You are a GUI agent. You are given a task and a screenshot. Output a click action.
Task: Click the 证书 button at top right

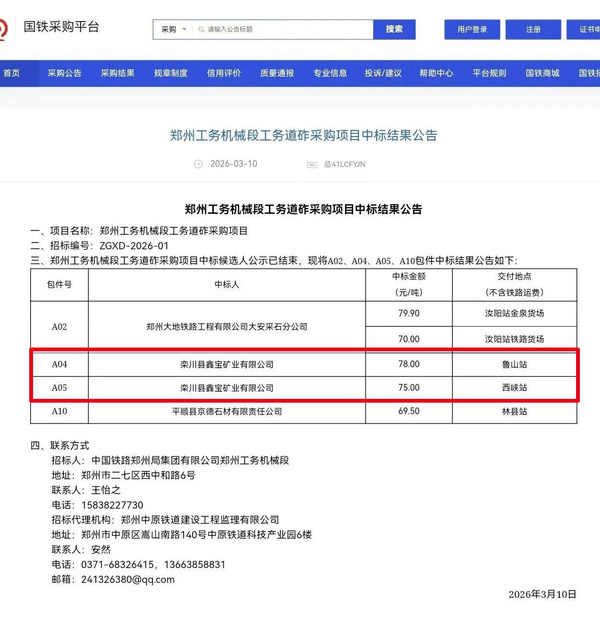pyautogui.click(x=585, y=30)
